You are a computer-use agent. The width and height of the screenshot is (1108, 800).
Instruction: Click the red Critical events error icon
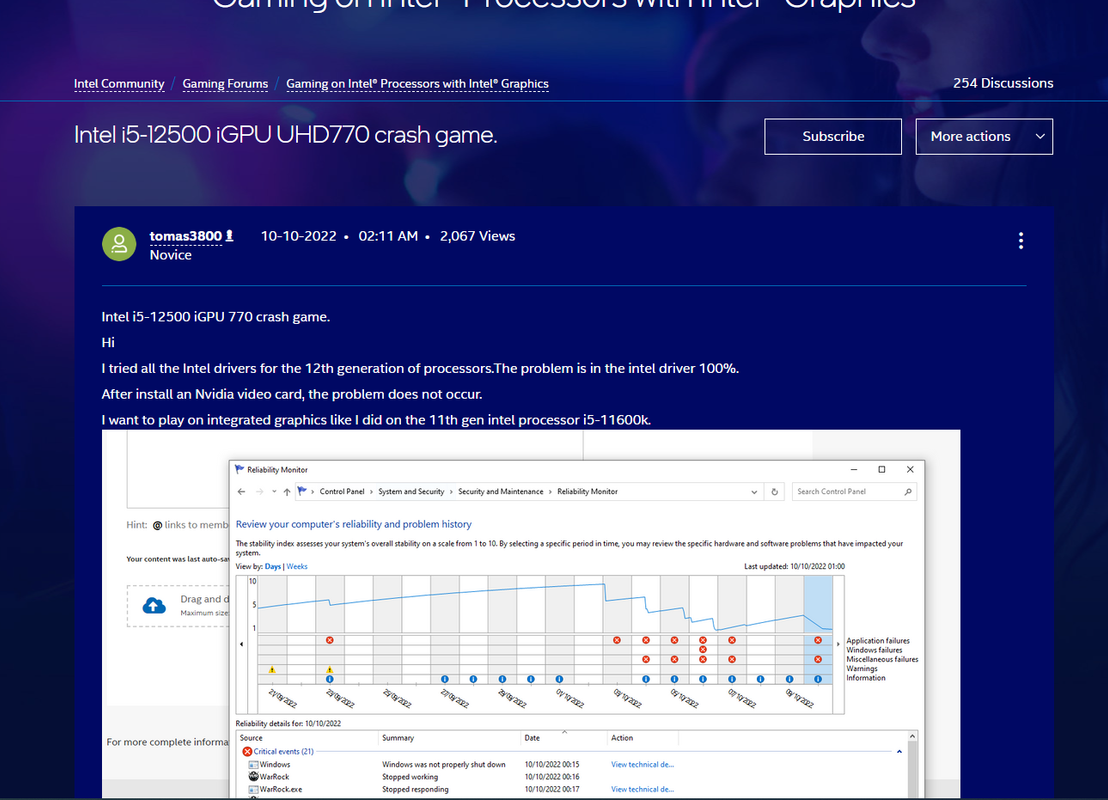(x=247, y=751)
